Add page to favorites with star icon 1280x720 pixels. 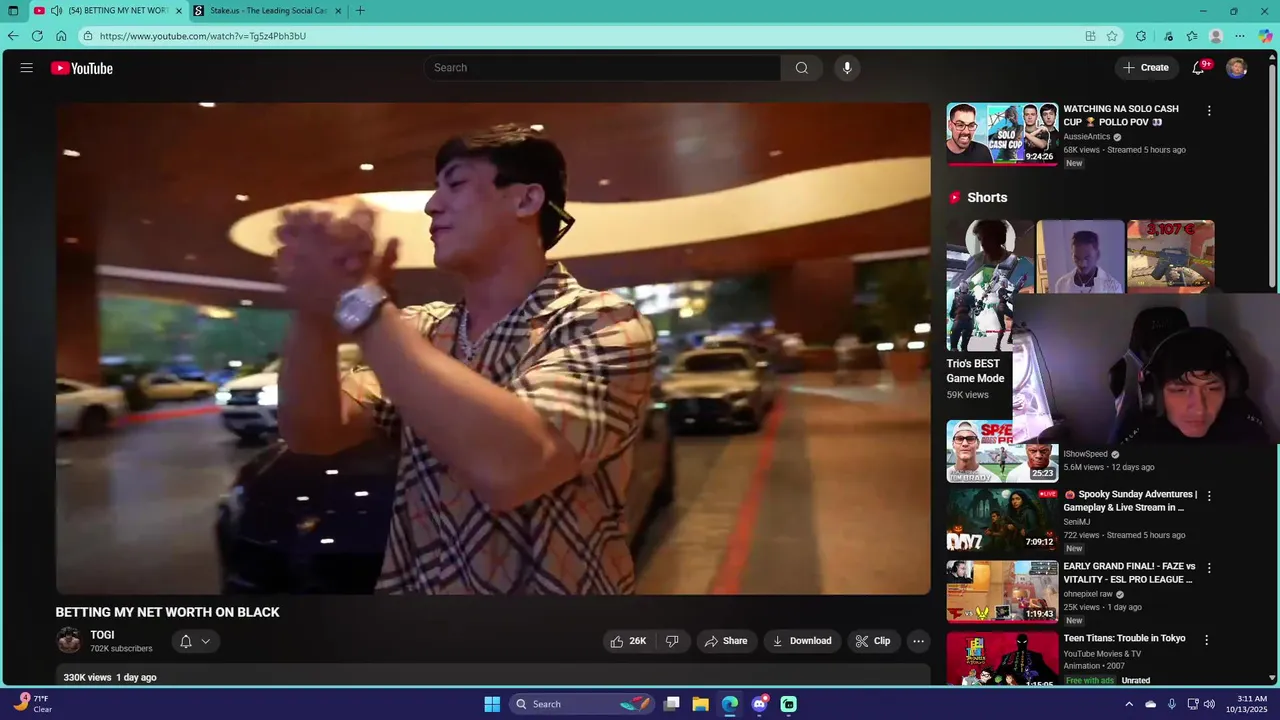pyautogui.click(x=1112, y=36)
